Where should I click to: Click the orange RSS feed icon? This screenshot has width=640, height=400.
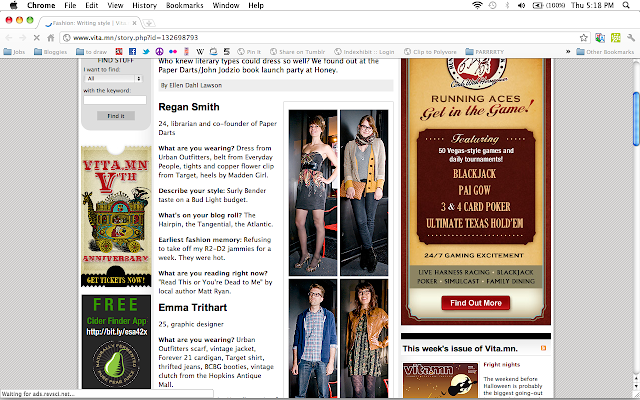pos(543,348)
